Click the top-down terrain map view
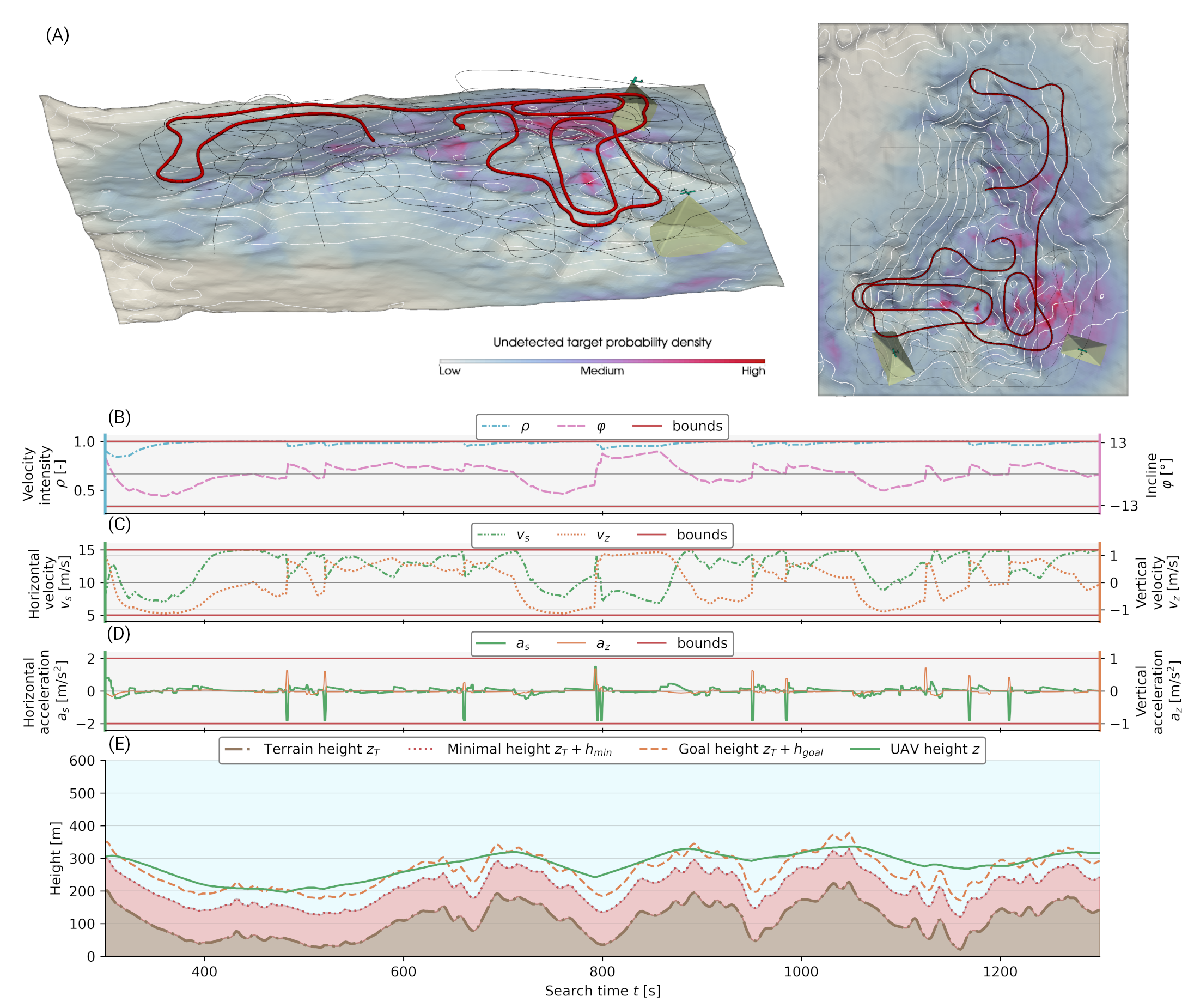1194x1008 pixels. [973, 210]
